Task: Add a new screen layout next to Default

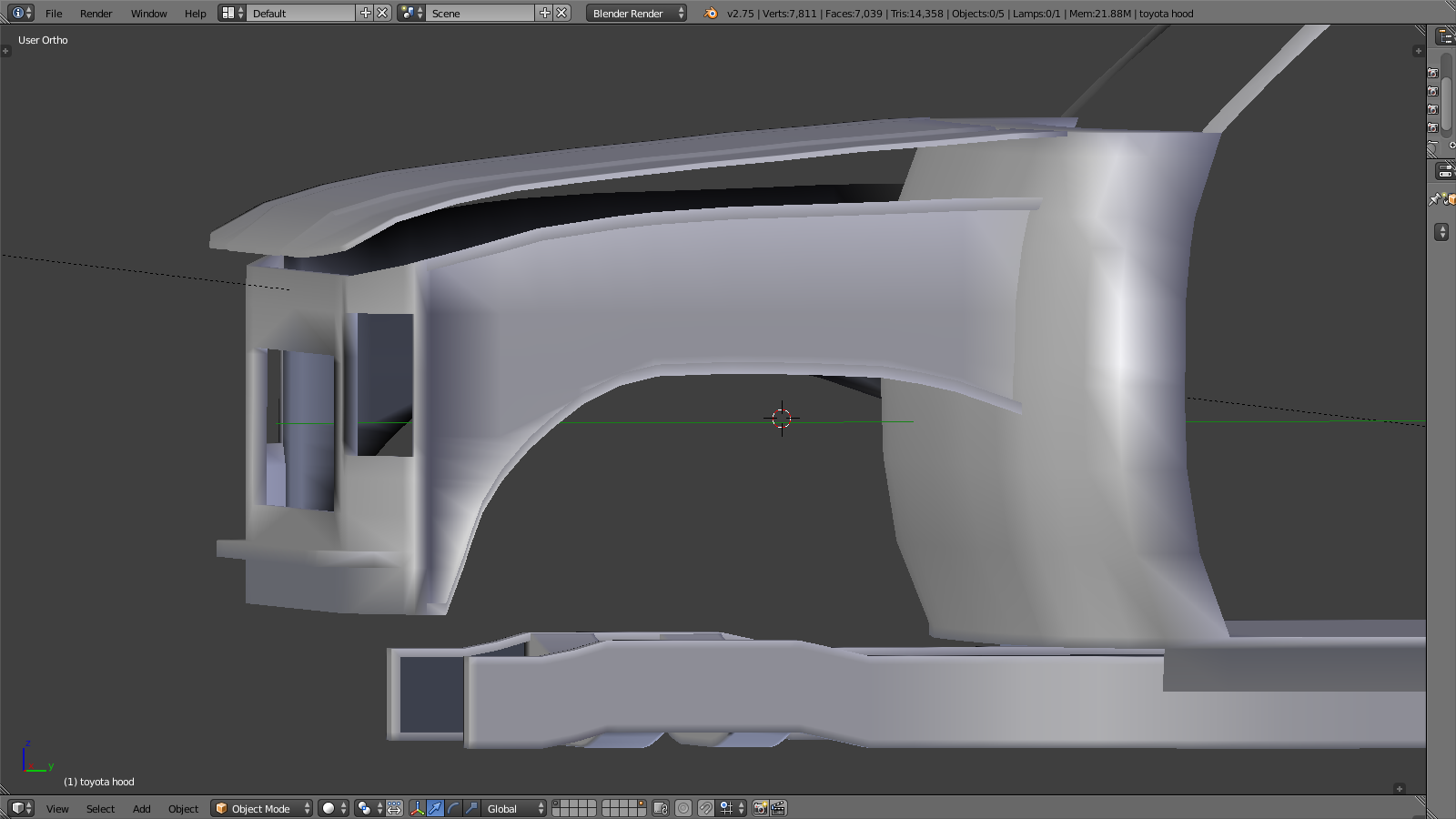Action: pyautogui.click(x=366, y=13)
